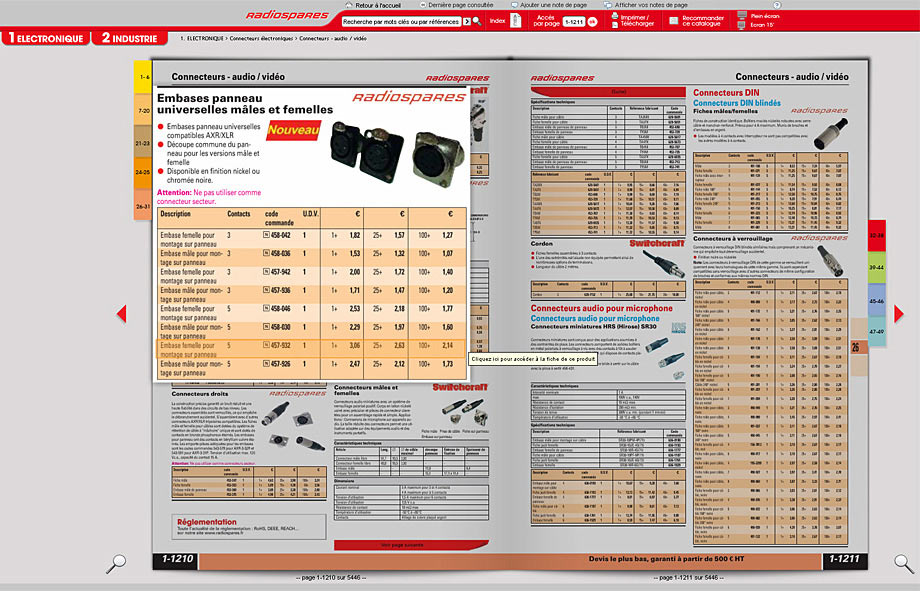
Task: Show notes with Afficher vos notes de page
Action: pyautogui.click(x=645, y=5)
